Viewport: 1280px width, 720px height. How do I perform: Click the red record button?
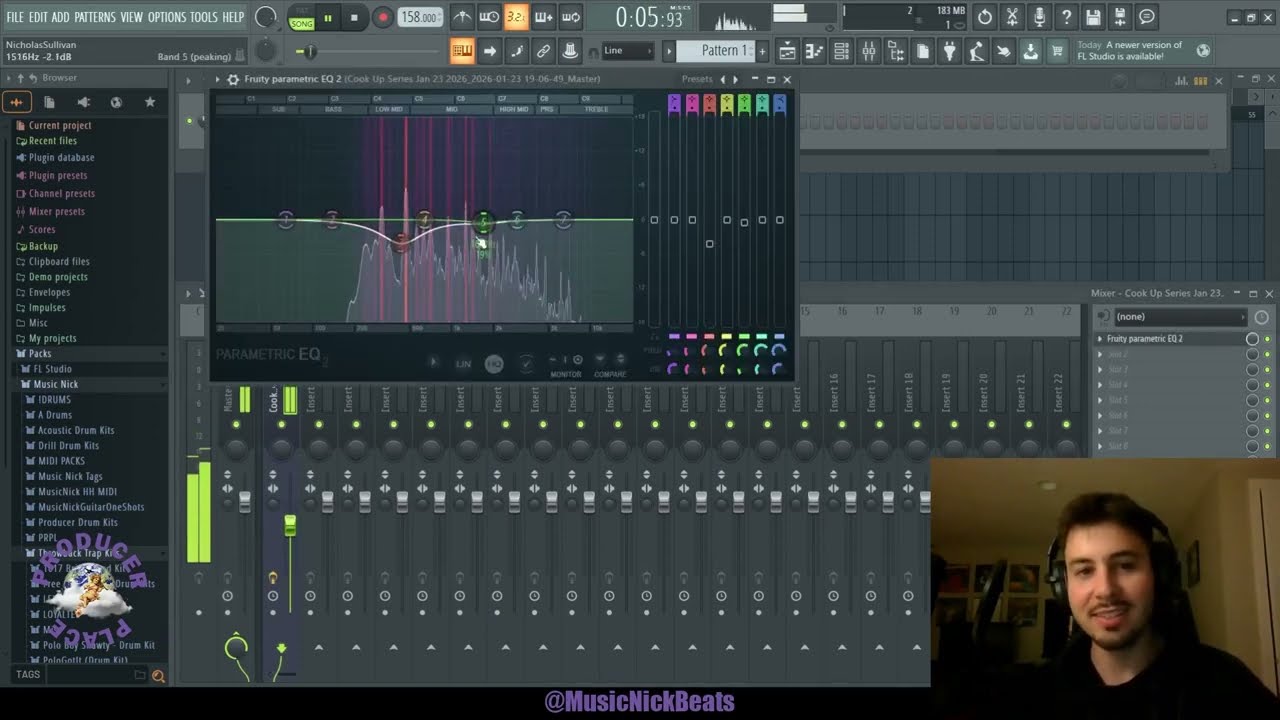pyautogui.click(x=382, y=17)
